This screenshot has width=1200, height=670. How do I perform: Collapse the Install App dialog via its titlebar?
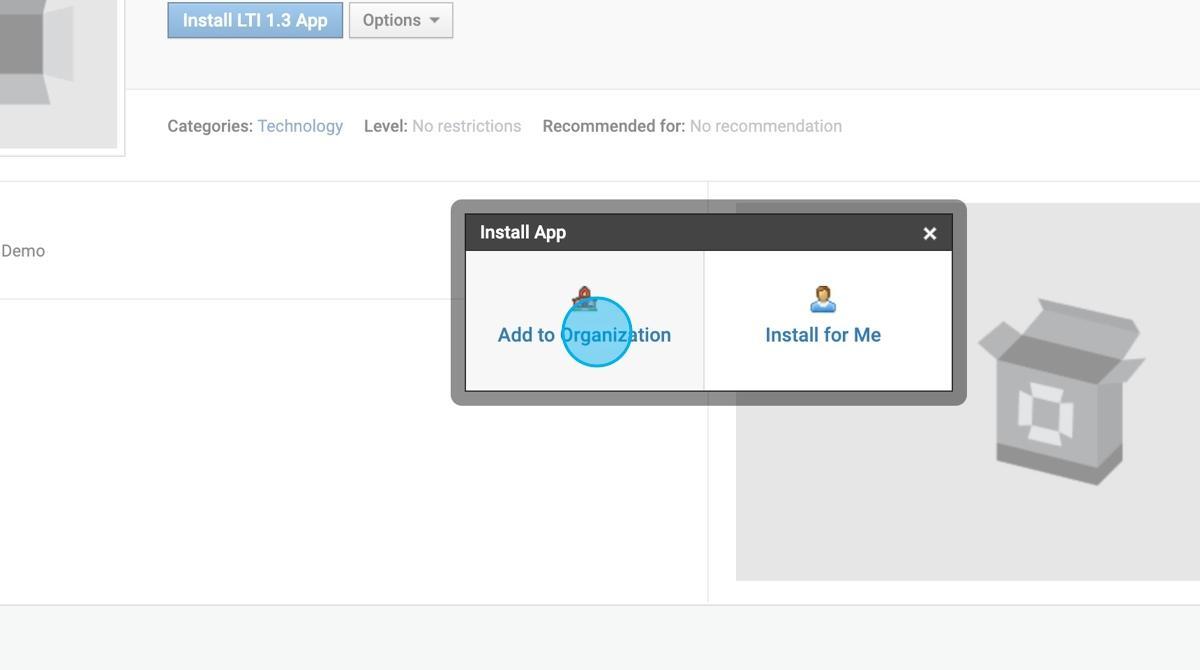[700, 232]
